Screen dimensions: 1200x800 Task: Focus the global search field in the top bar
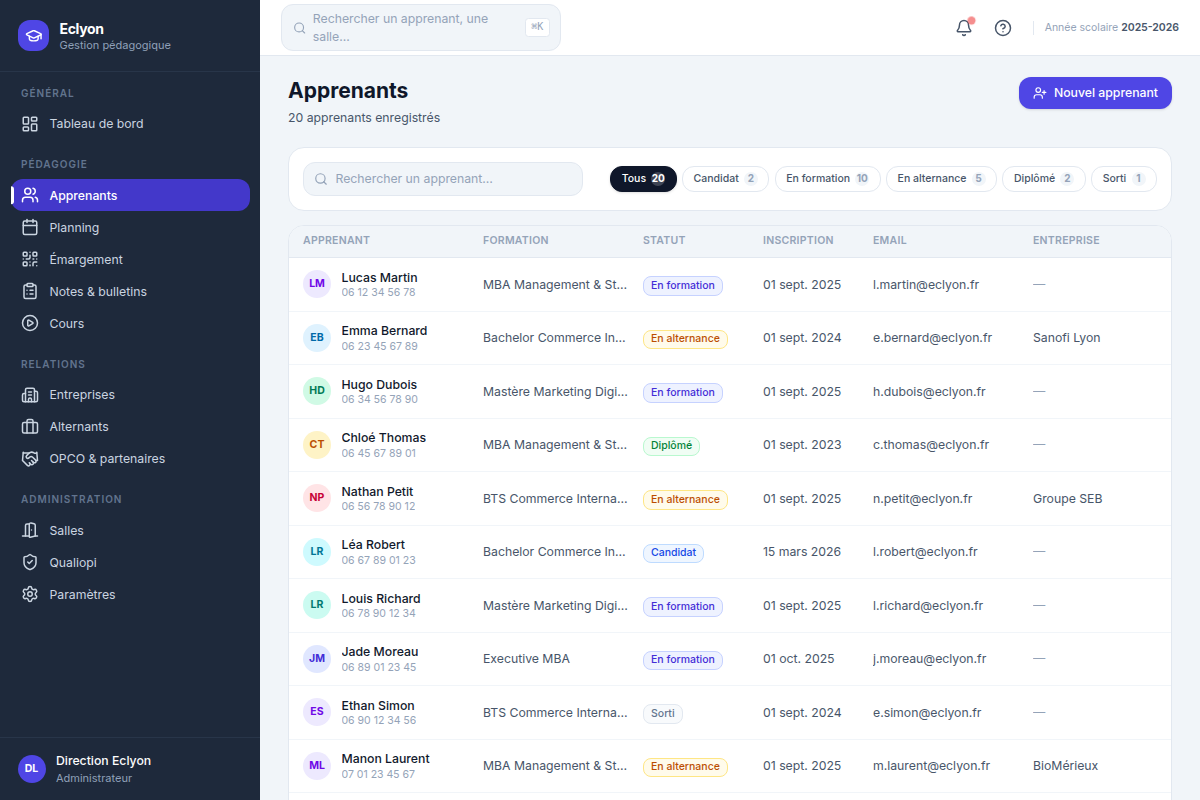(421, 27)
